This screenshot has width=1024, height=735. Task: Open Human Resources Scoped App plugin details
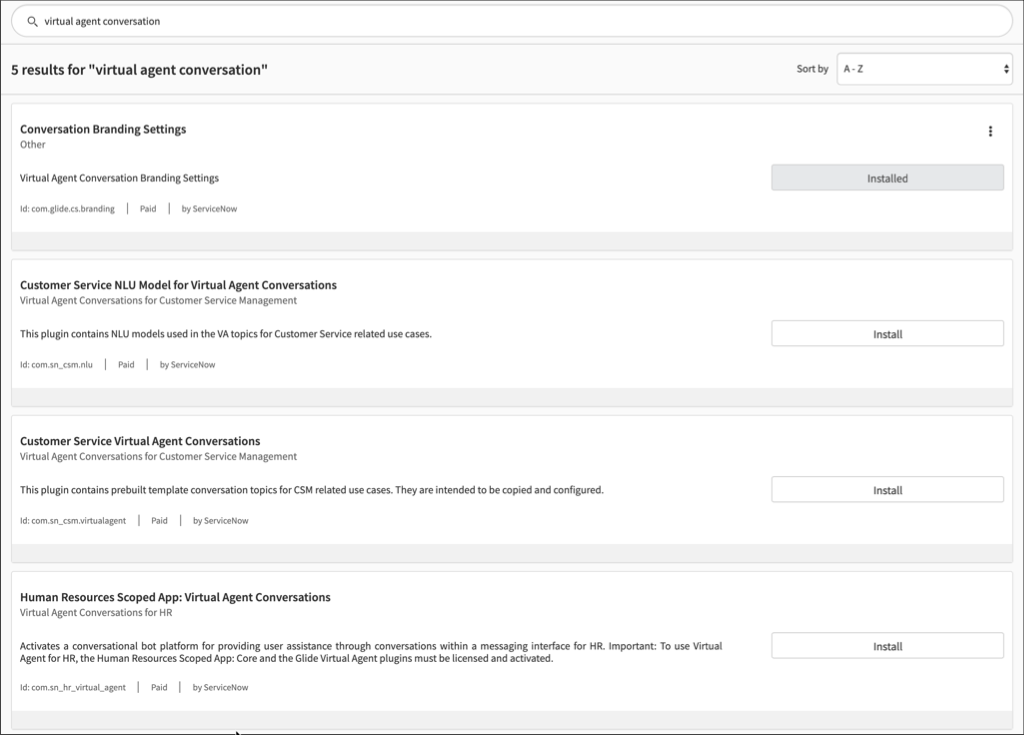(x=174, y=596)
